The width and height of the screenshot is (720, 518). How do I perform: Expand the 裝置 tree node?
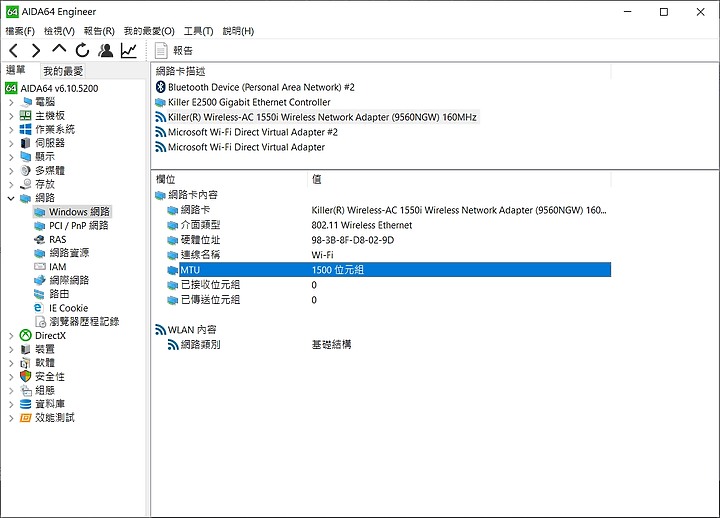pyautogui.click(x=11, y=349)
